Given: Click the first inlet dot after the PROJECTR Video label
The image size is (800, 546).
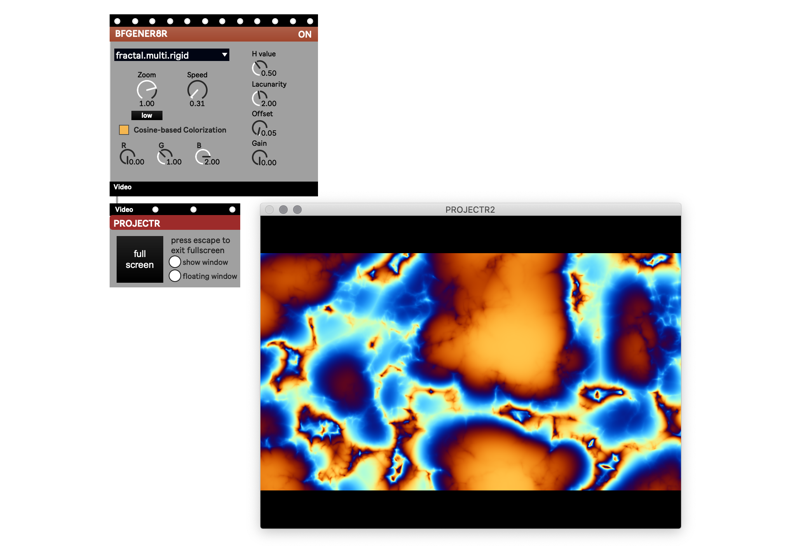Looking at the screenshot, I should (x=155, y=209).
